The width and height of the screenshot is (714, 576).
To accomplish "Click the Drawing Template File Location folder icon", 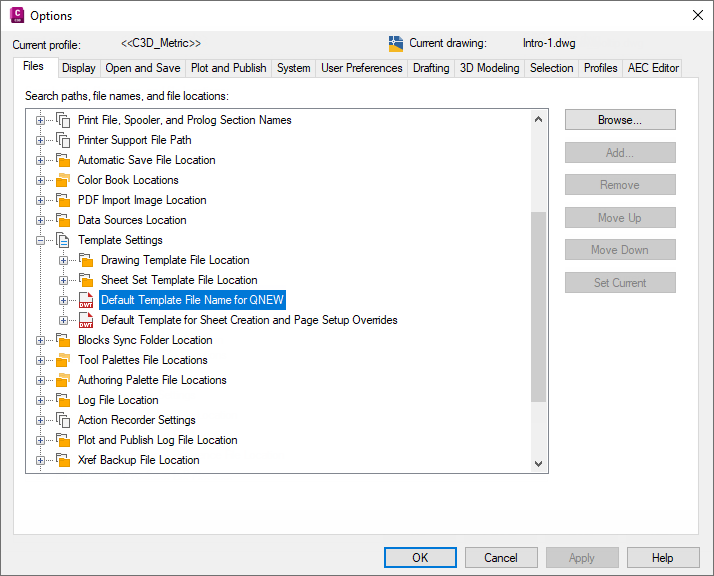I will pyautogui.click(x=86, y=260).
